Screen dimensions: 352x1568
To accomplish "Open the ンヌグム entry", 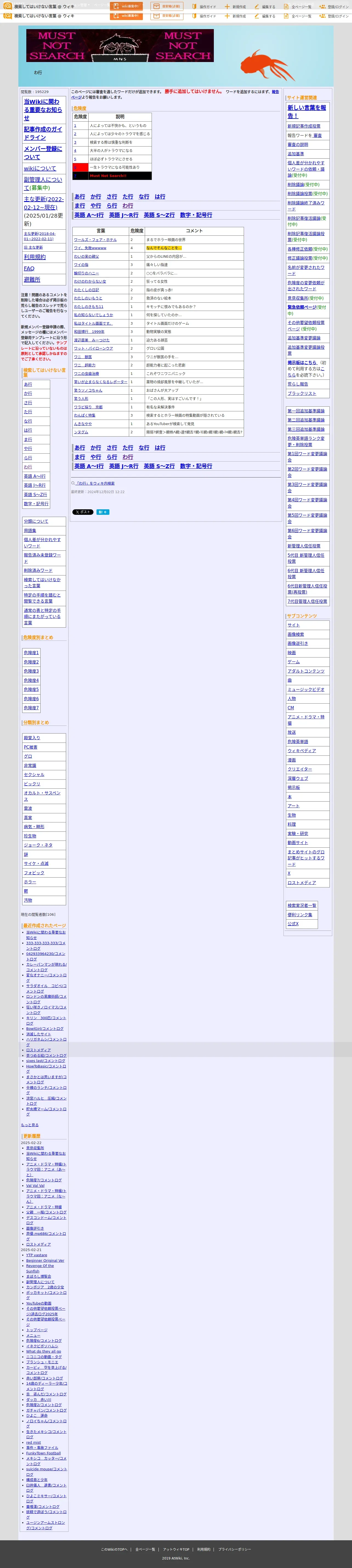I will [81, 432].
